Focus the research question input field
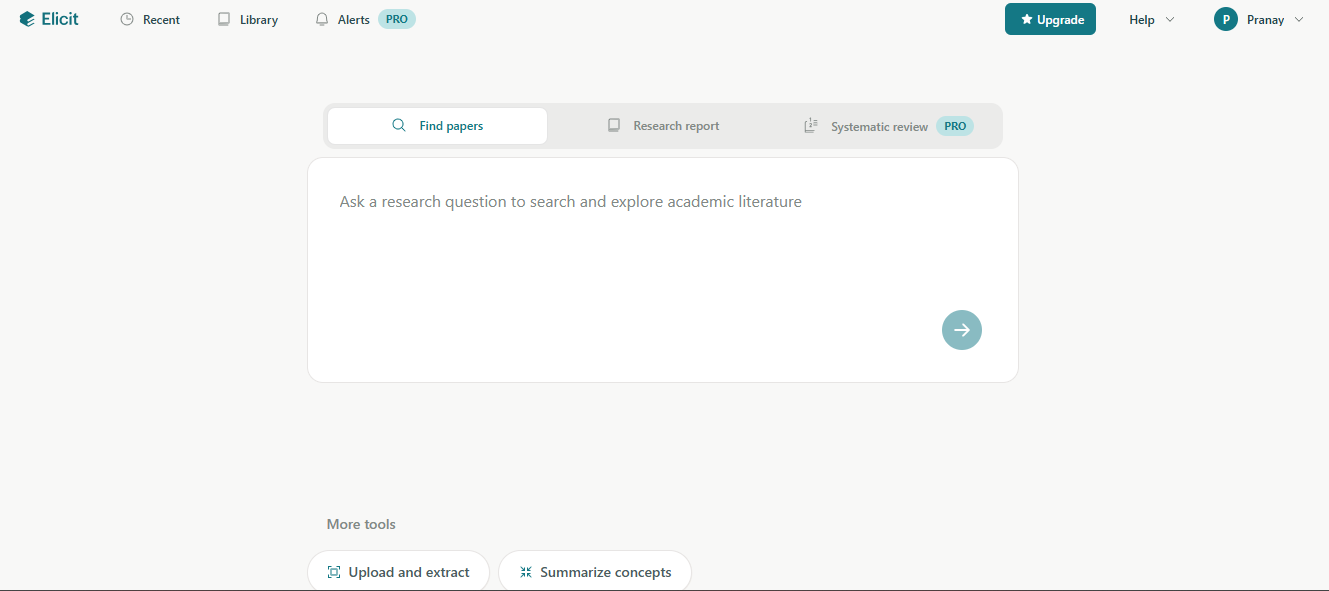 [x=662, y=269]
